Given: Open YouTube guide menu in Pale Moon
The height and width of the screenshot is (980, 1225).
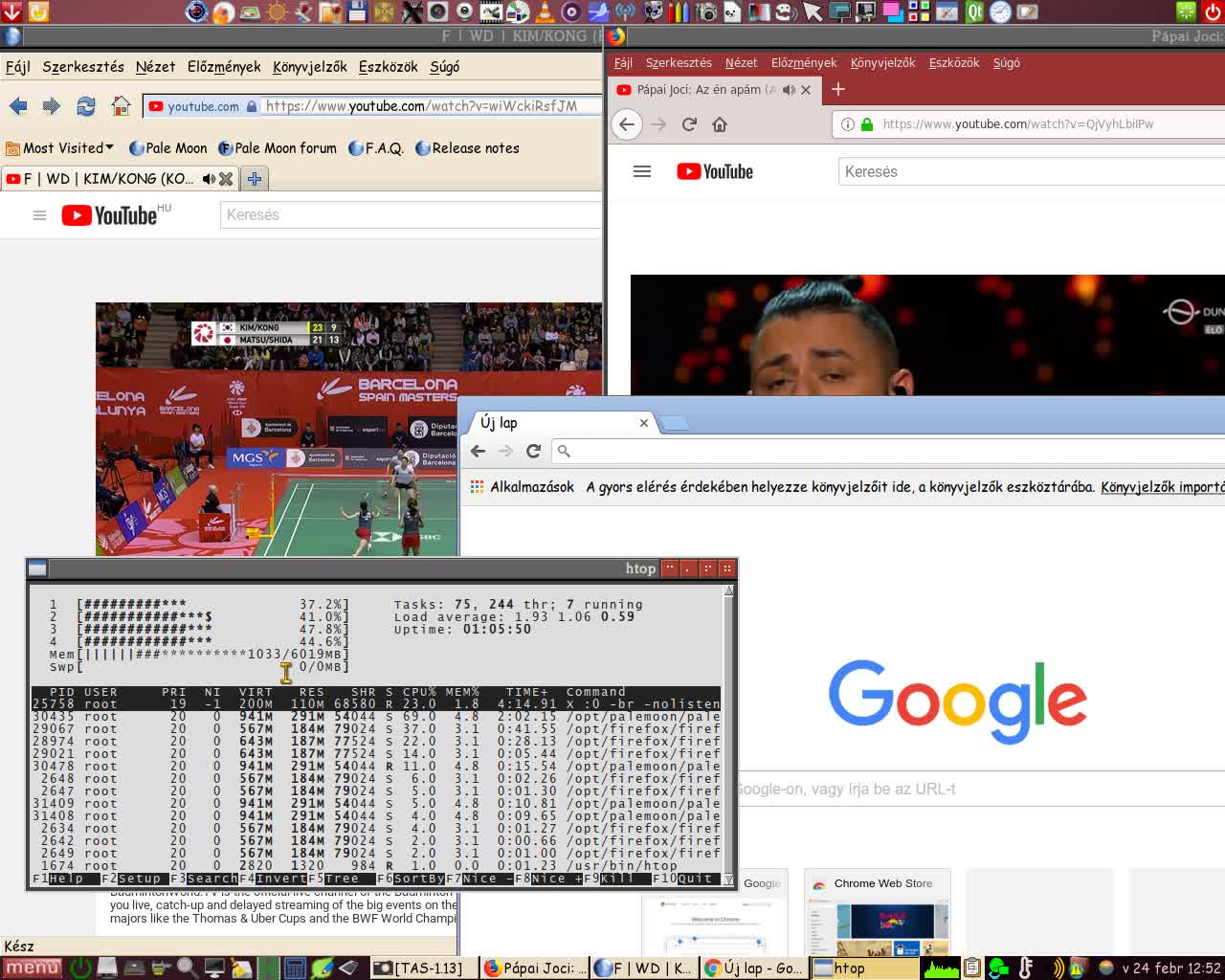Looking at the screenshot, I should [39, 215].
